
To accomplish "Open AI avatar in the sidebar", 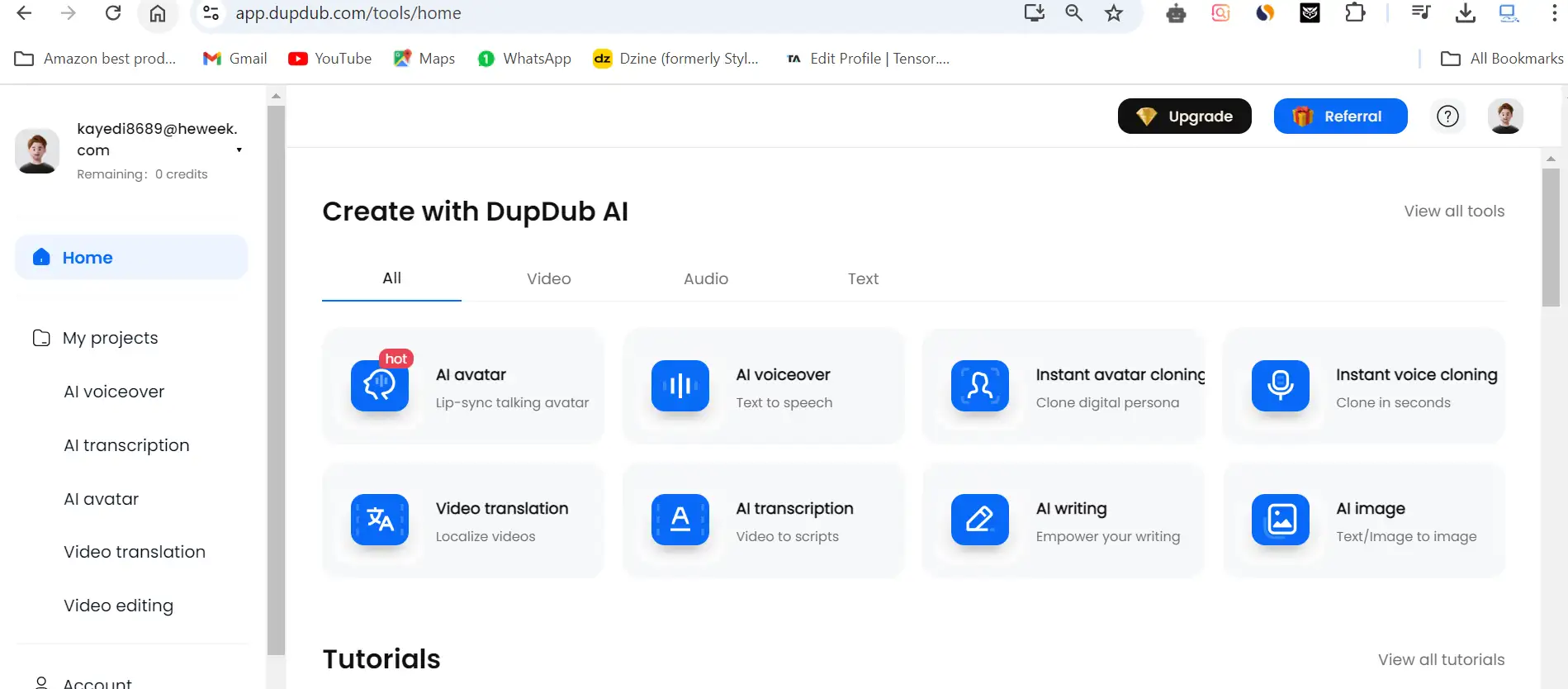I will pos(101,499).
